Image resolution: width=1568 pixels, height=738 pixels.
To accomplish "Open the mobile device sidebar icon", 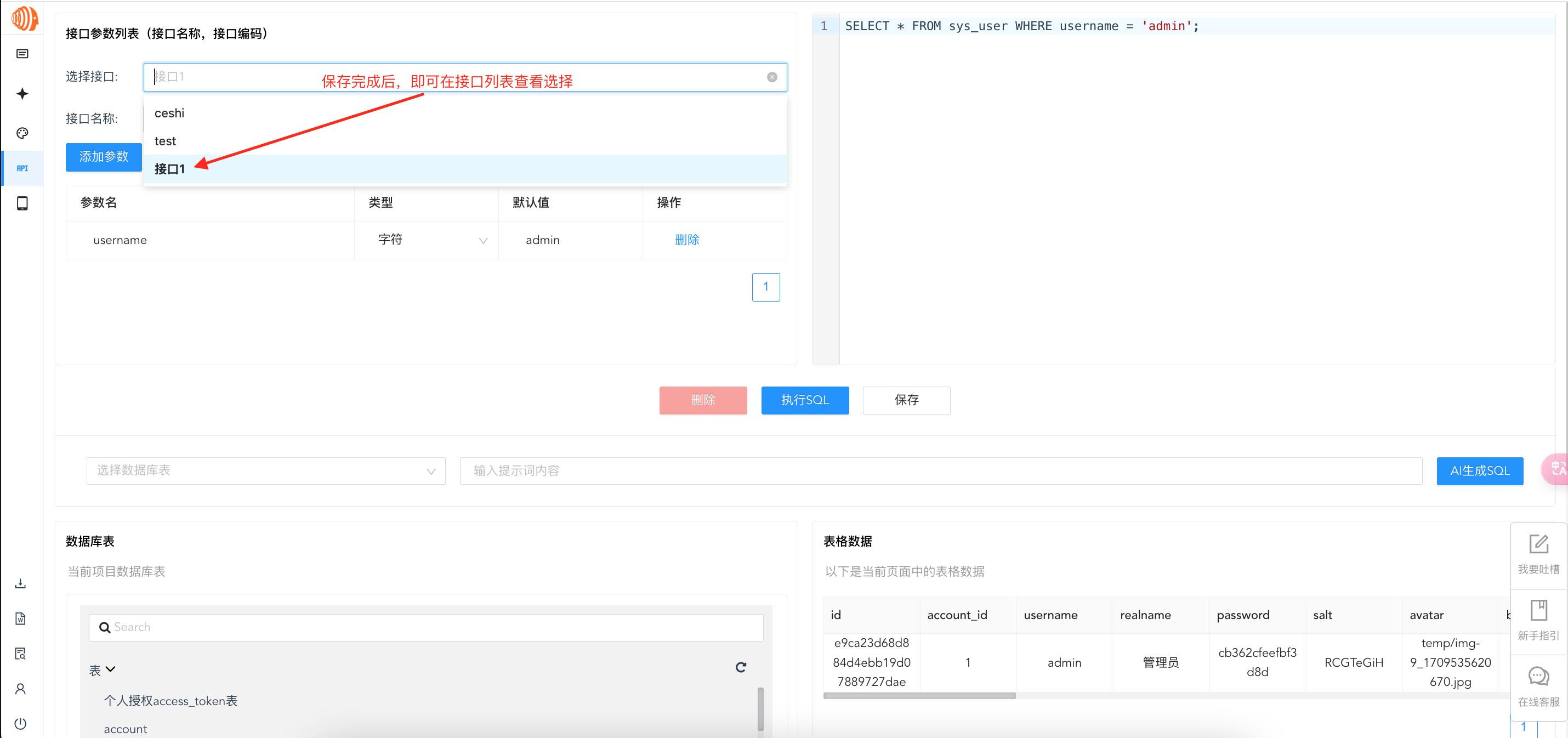I will pyautogui.click(x=22, y=203).
